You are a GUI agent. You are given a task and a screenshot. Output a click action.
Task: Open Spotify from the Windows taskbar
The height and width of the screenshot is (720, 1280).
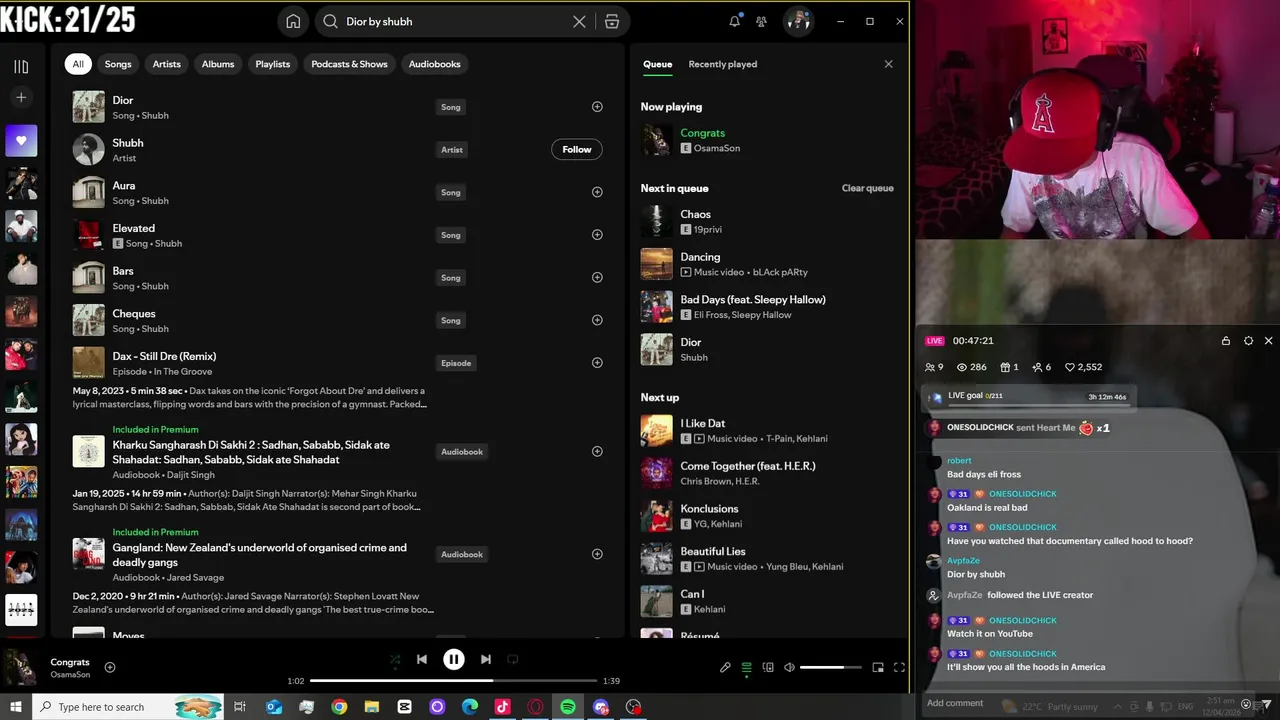click(568, 707)
